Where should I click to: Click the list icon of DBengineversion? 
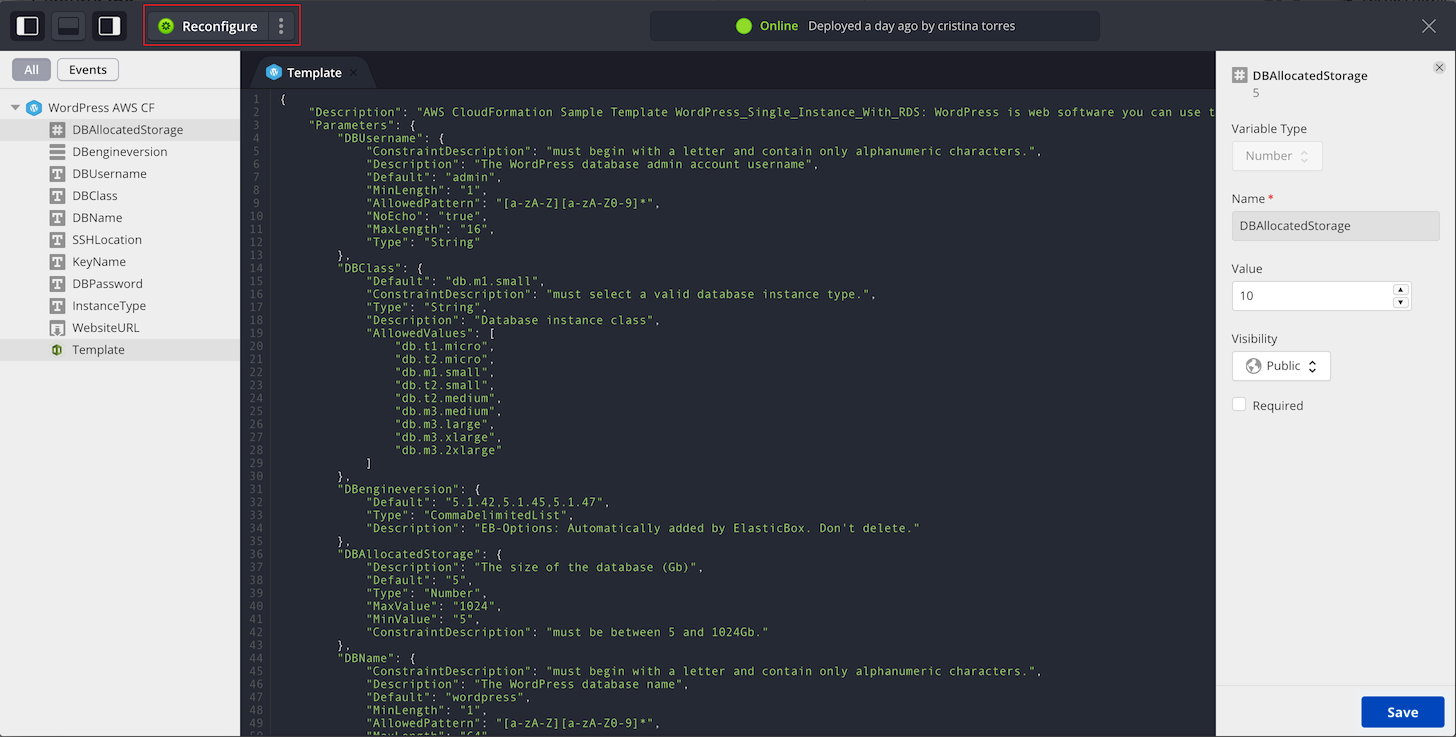(x=57, y=152)
